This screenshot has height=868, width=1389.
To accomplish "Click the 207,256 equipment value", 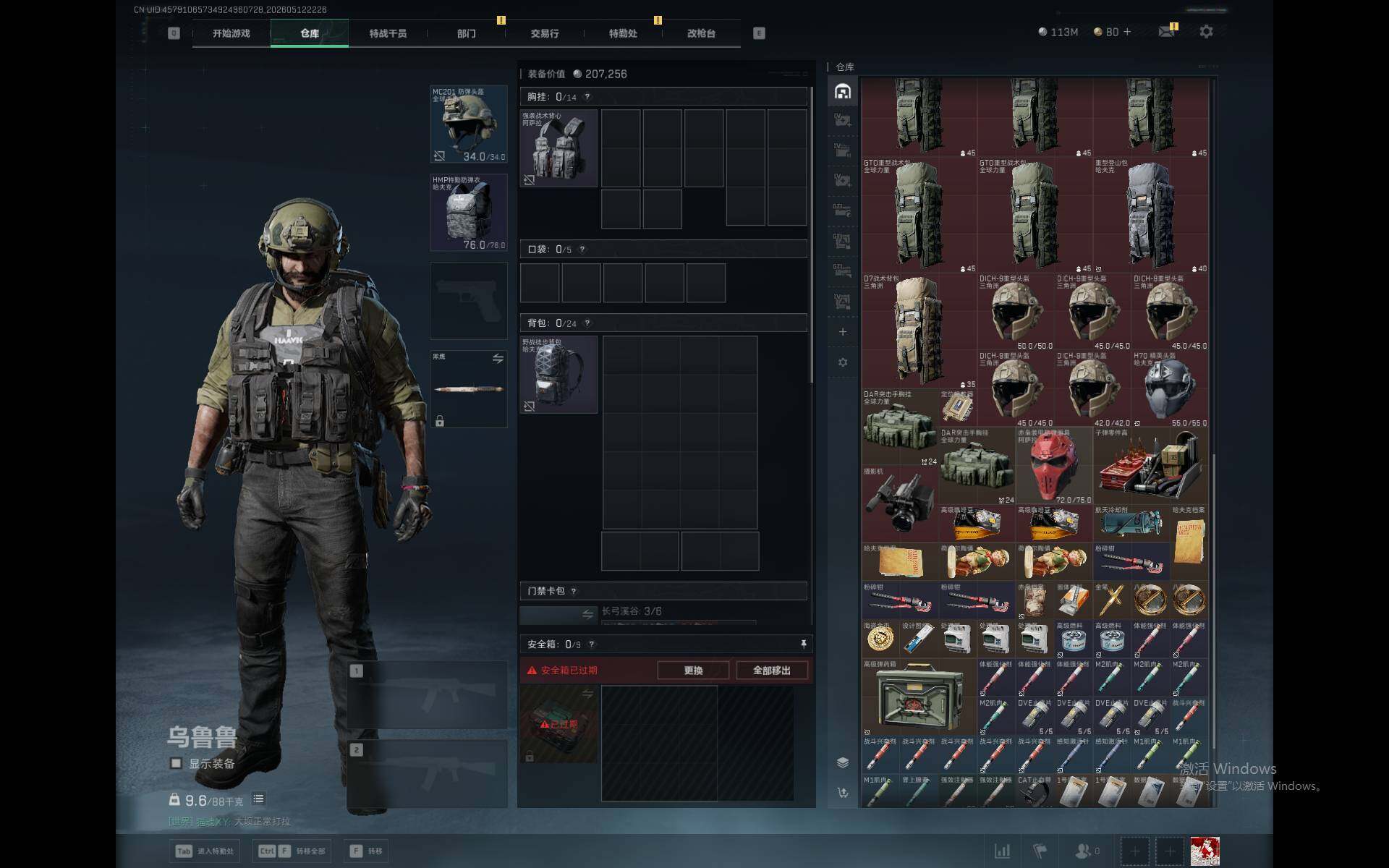I will pos(606,74).
